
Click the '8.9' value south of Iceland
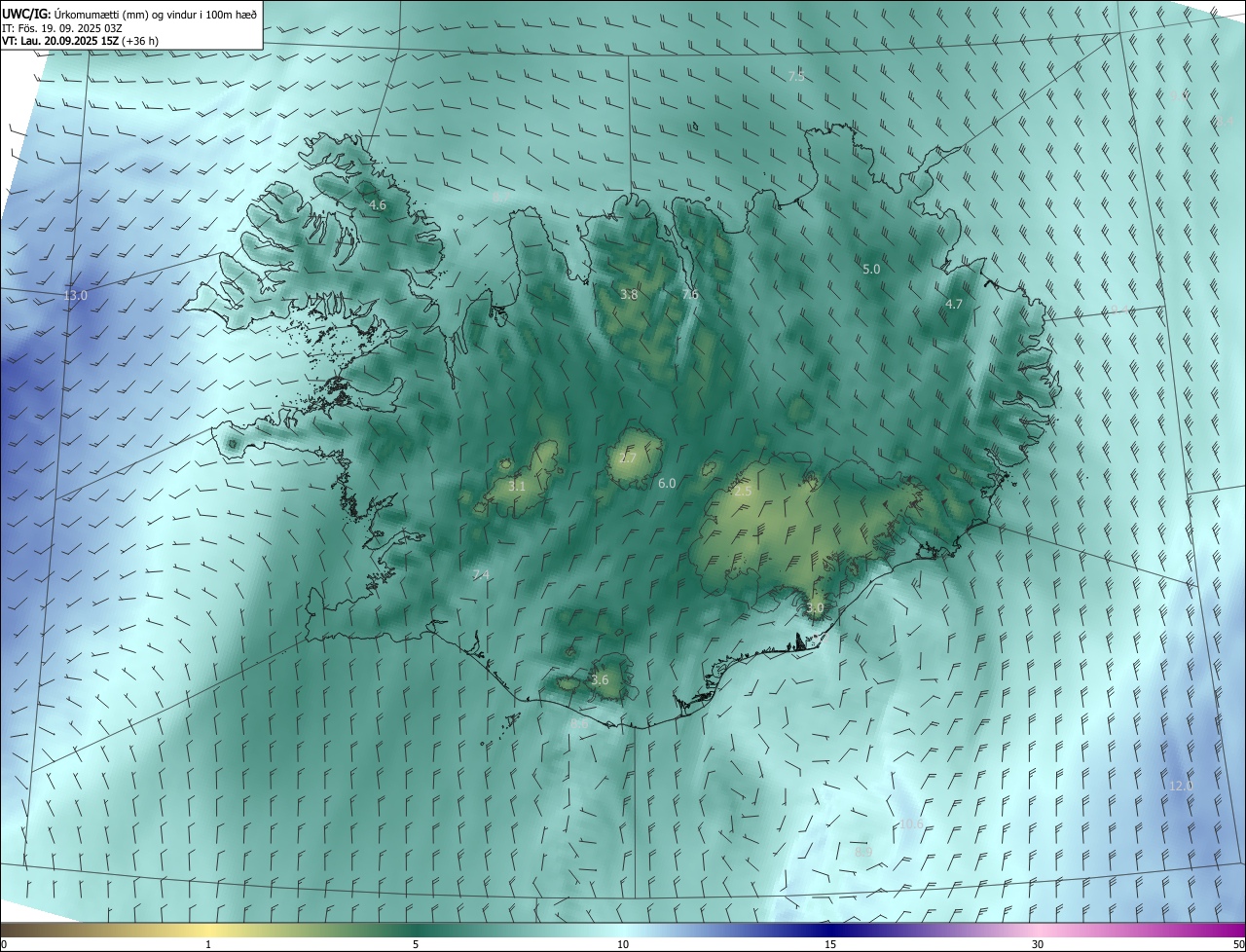click(x=863, y=853)
